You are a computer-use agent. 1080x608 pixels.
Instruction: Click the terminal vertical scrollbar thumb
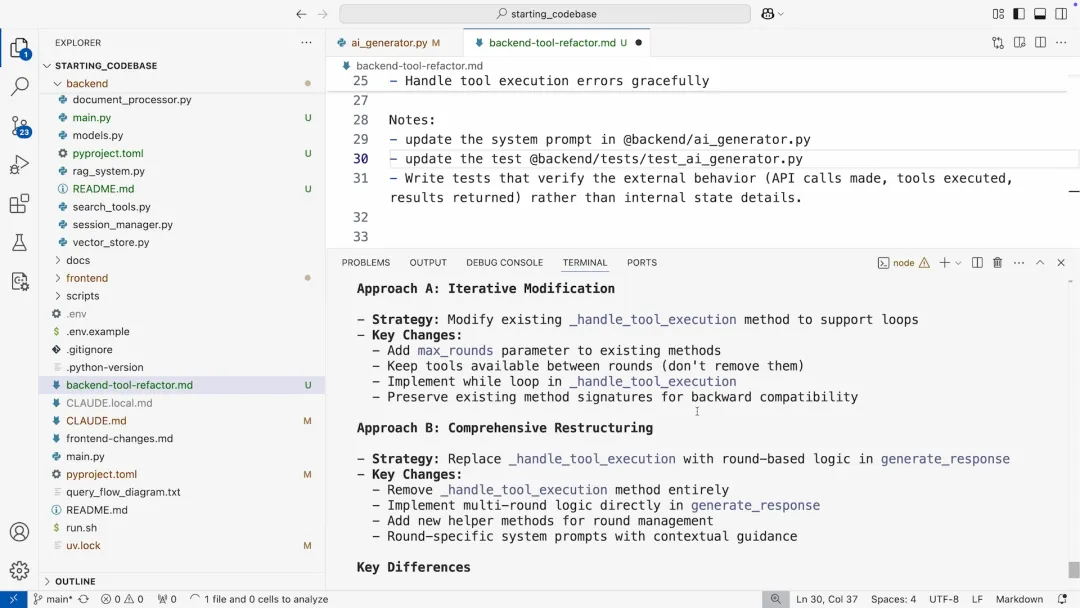pyautogui.click(x=1074, y=570)
